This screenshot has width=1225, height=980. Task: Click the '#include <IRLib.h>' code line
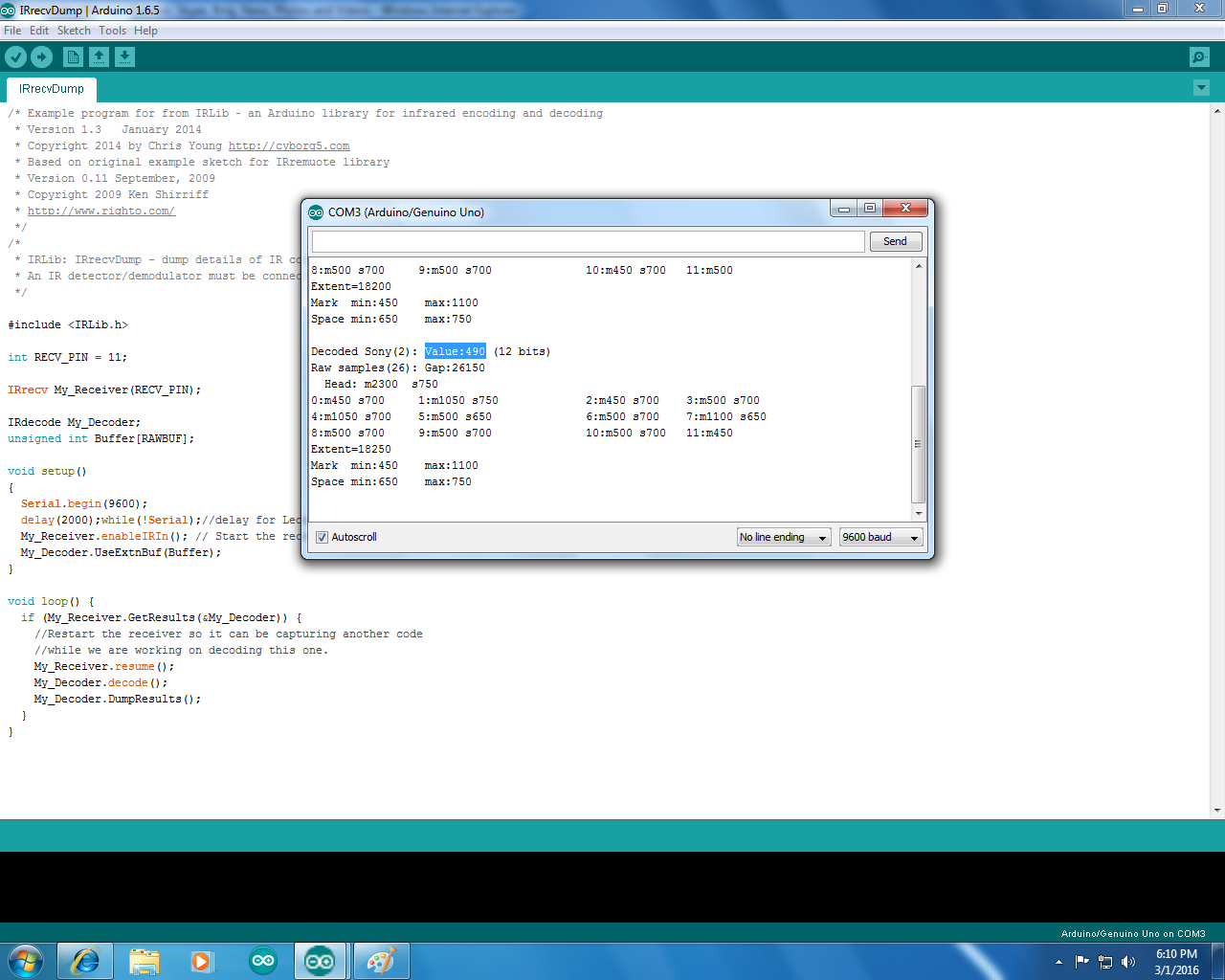point(68,325)
